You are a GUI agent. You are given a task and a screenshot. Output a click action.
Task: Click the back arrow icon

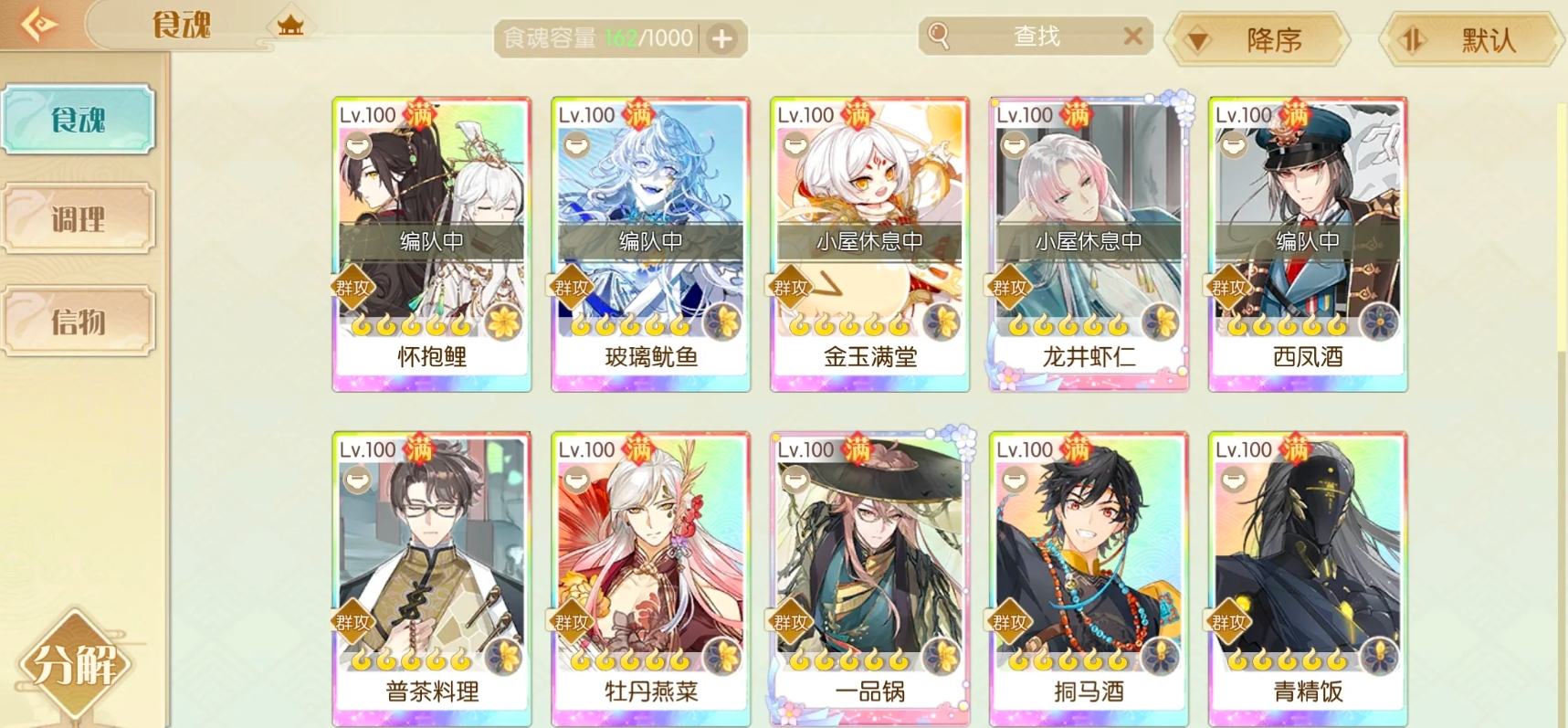coord(38,24)
